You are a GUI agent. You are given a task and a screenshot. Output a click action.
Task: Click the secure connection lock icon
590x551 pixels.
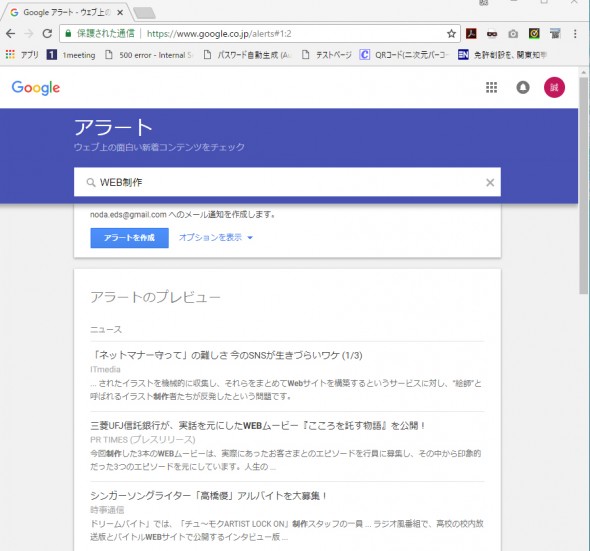point(68,34)
